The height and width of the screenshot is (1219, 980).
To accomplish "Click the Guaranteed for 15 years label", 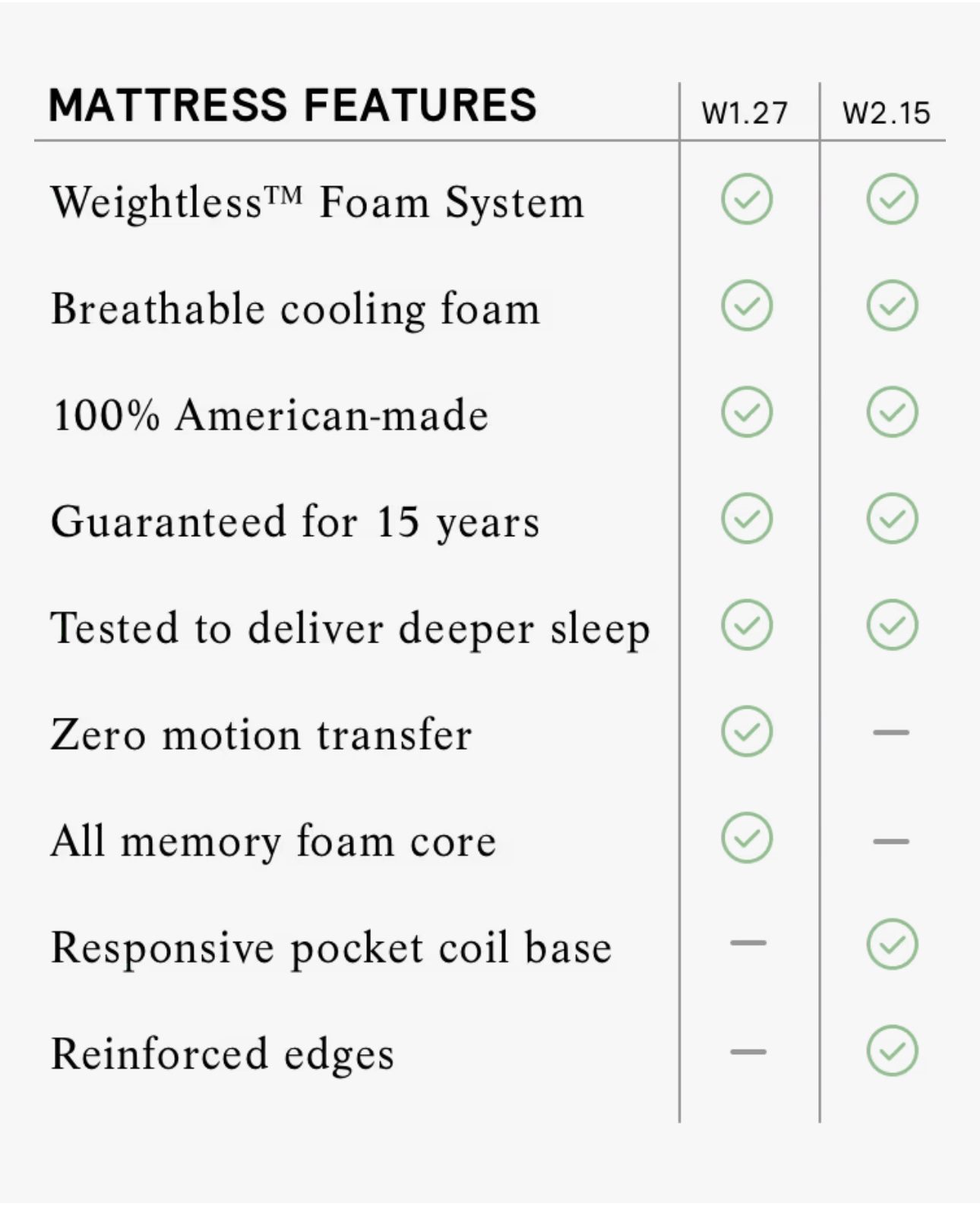I will [x=295, y=523].
